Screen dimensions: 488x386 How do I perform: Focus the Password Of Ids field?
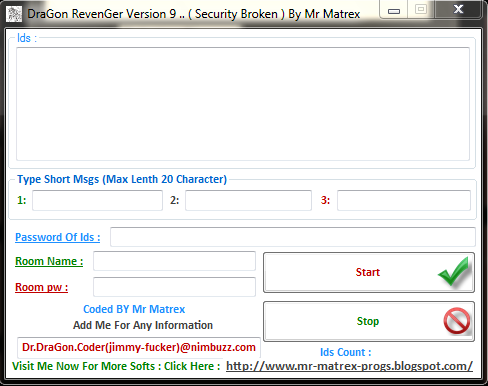[293, 237]
